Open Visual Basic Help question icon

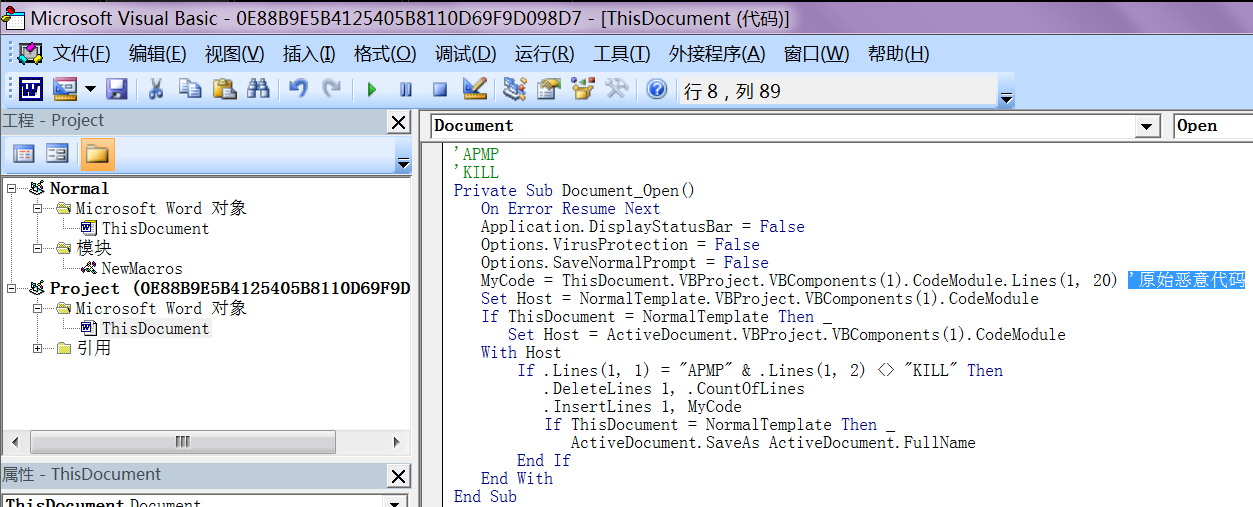pos(656,90)
